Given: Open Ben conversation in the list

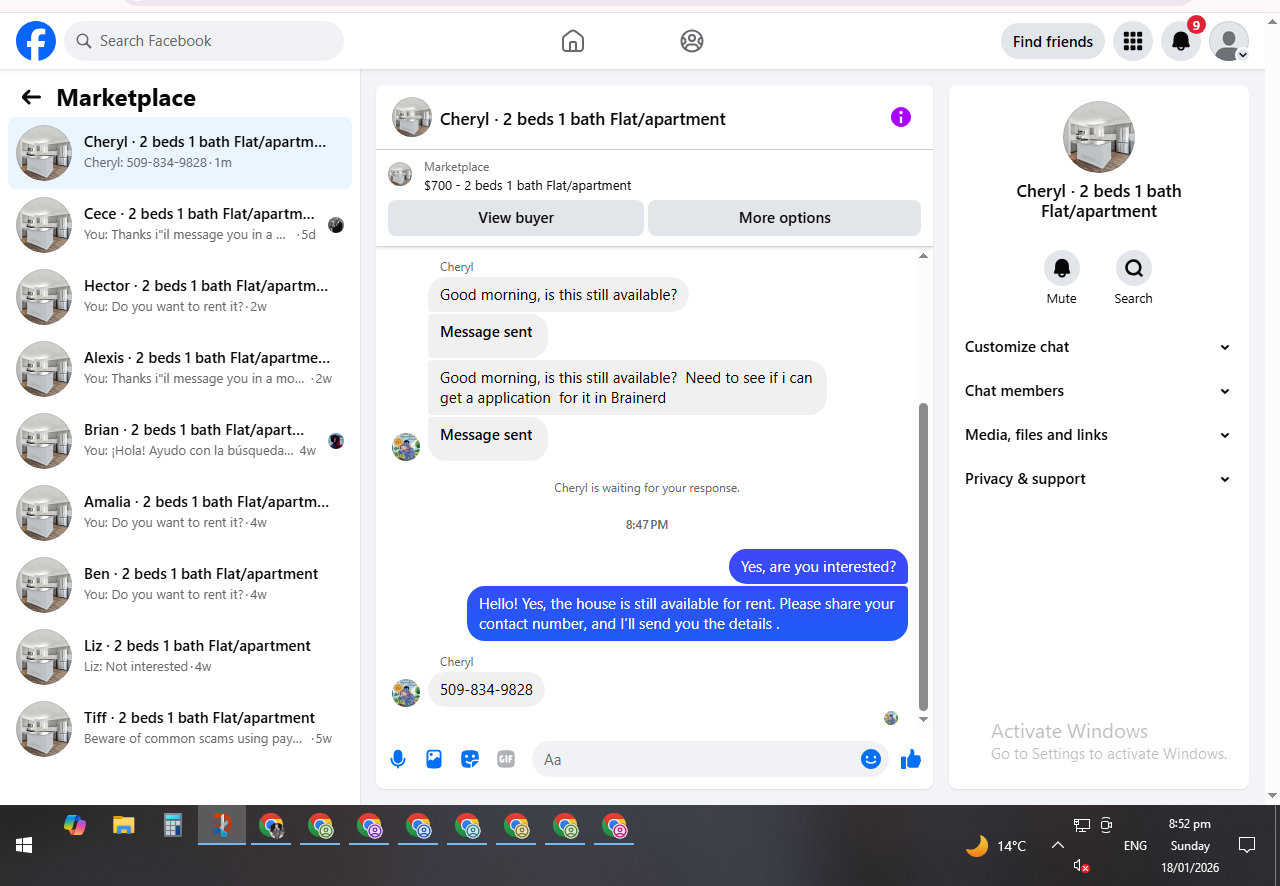Looking at the screenshot, I should [180, 585].
